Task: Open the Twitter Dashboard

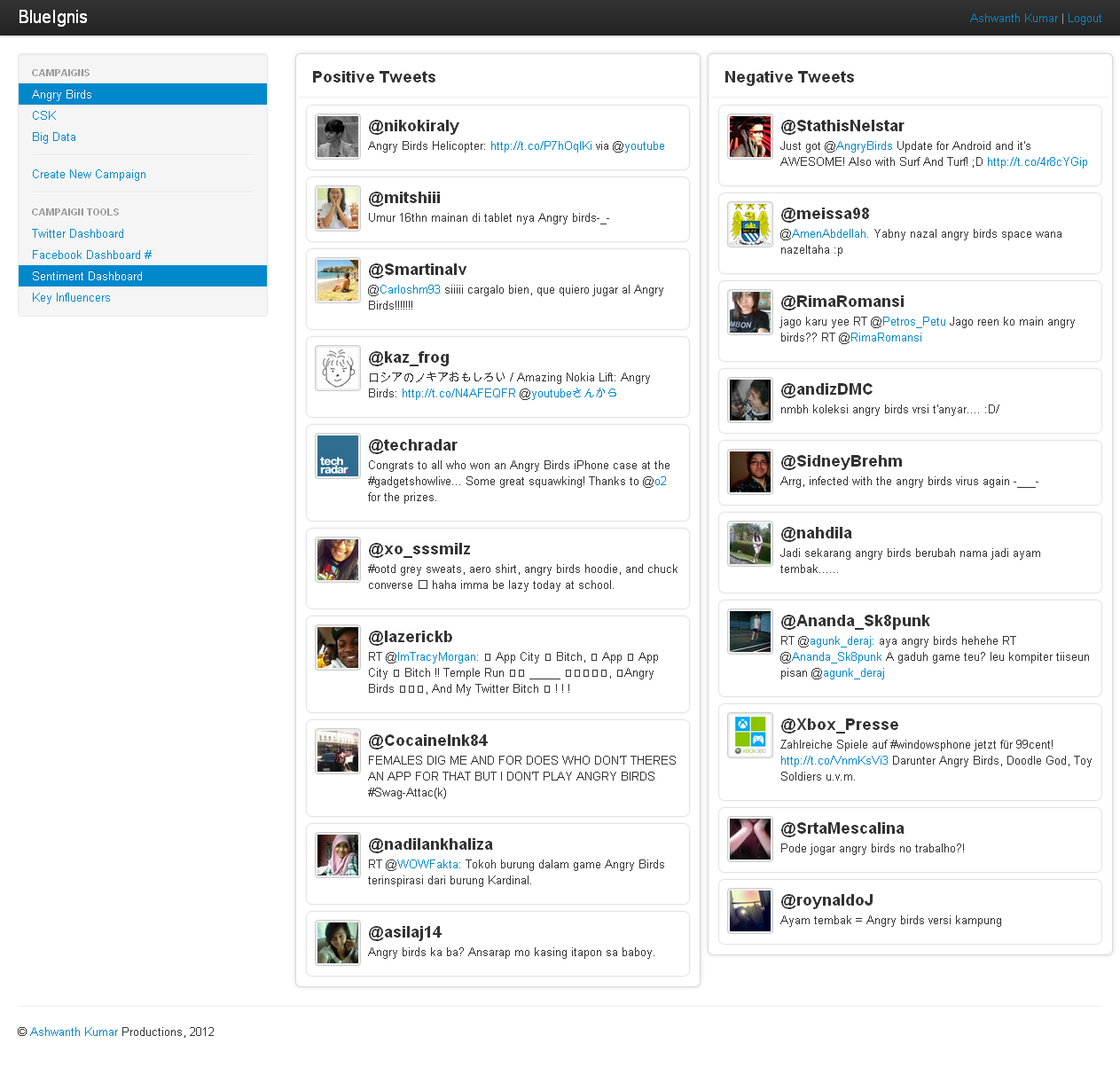Action: click(x=143, y=233)
